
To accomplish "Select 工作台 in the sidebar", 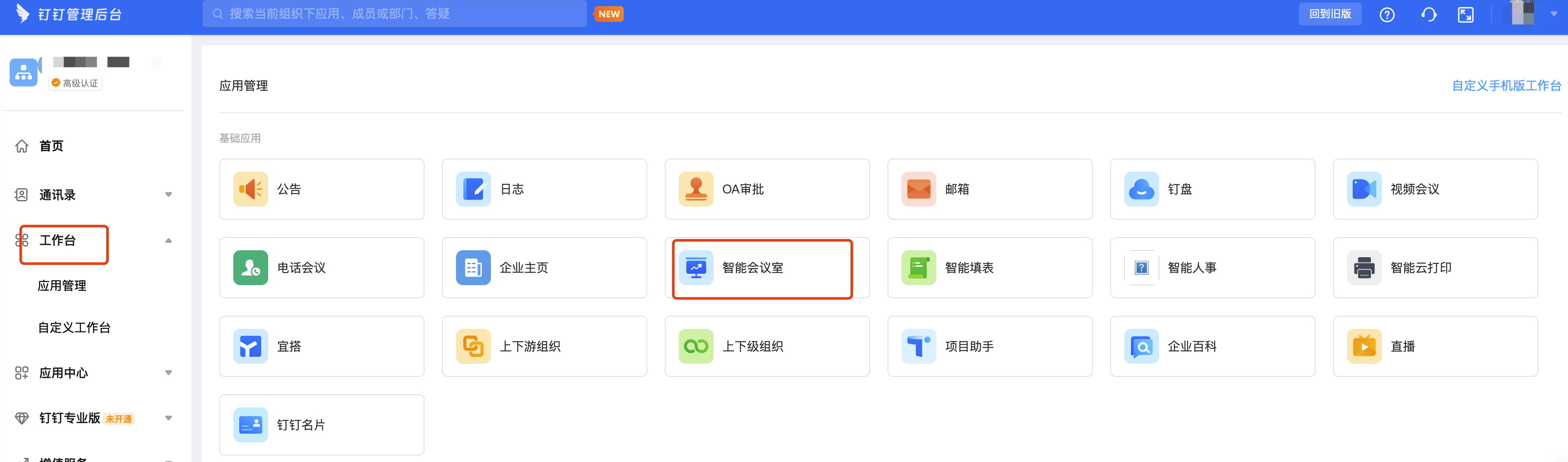I will click(x=57, y=241).
